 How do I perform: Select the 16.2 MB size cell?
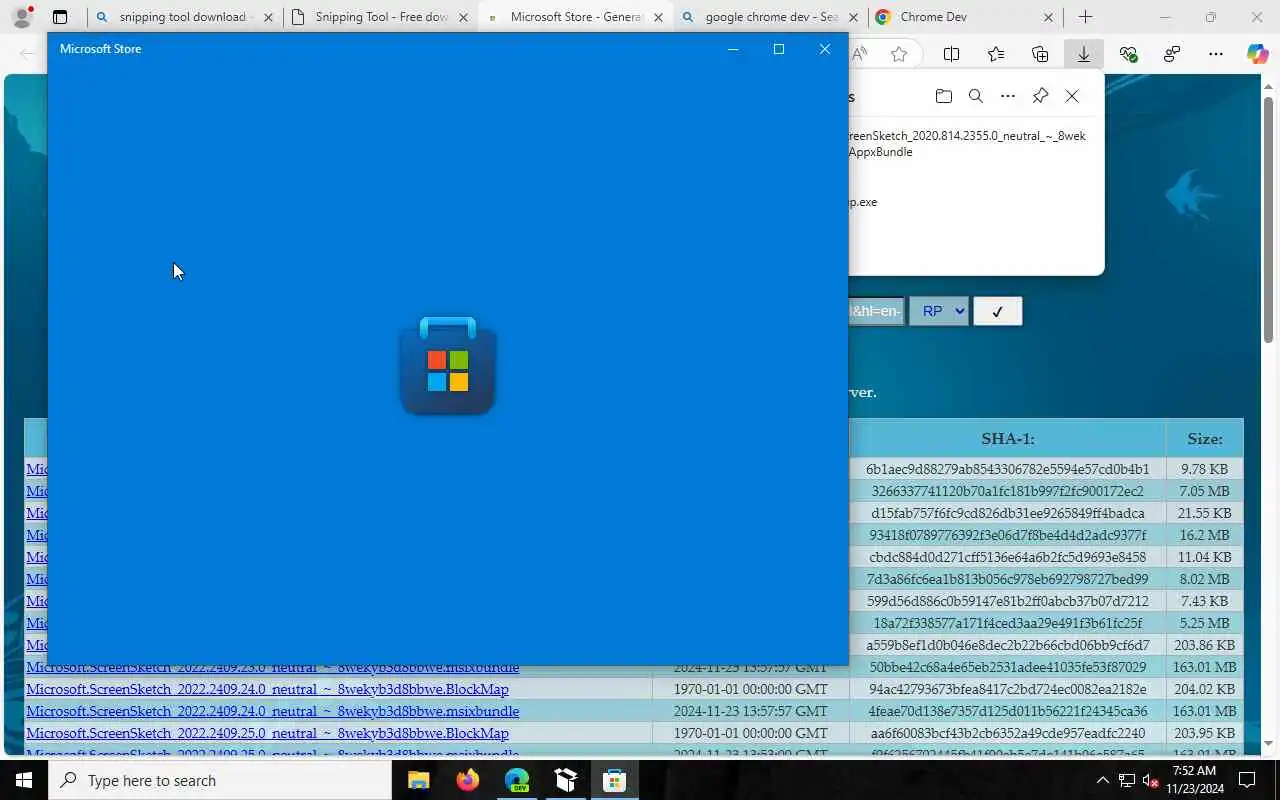(x=1204, y=535)
